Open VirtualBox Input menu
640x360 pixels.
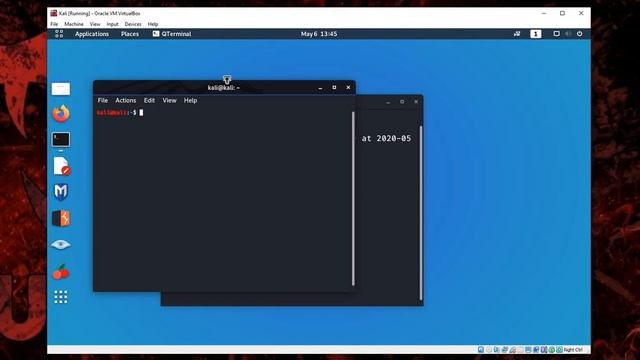pos(112,24)
